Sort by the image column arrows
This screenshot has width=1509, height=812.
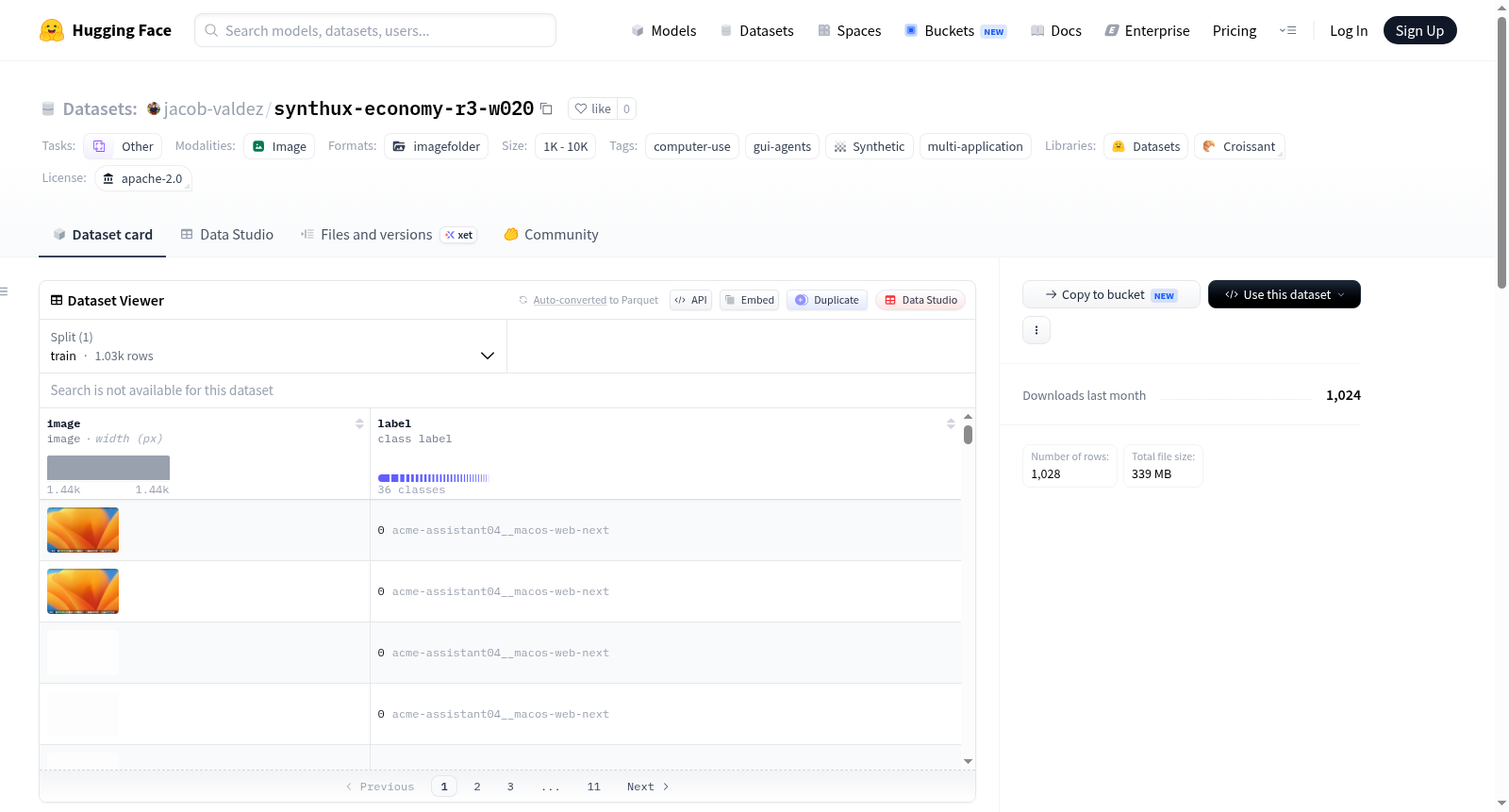pos(359,423)
